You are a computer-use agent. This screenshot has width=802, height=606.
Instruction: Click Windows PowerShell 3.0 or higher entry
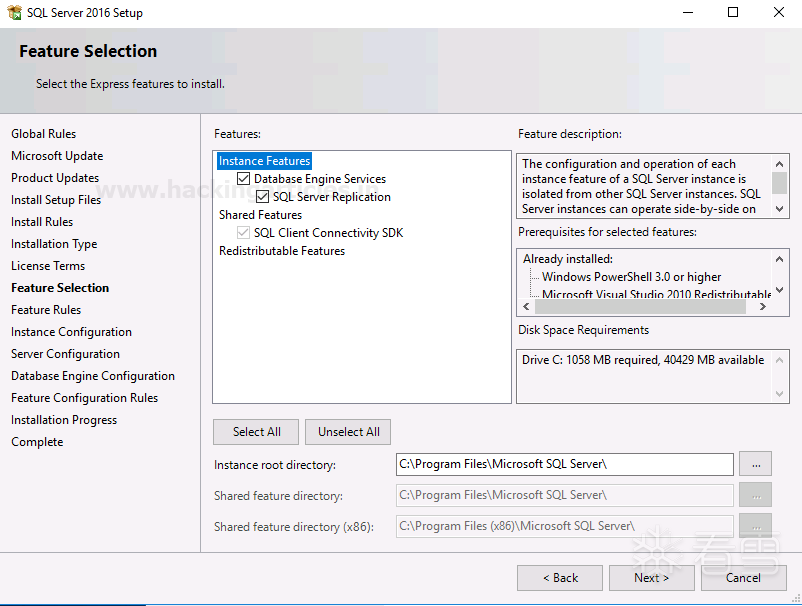tap(632, 277)
